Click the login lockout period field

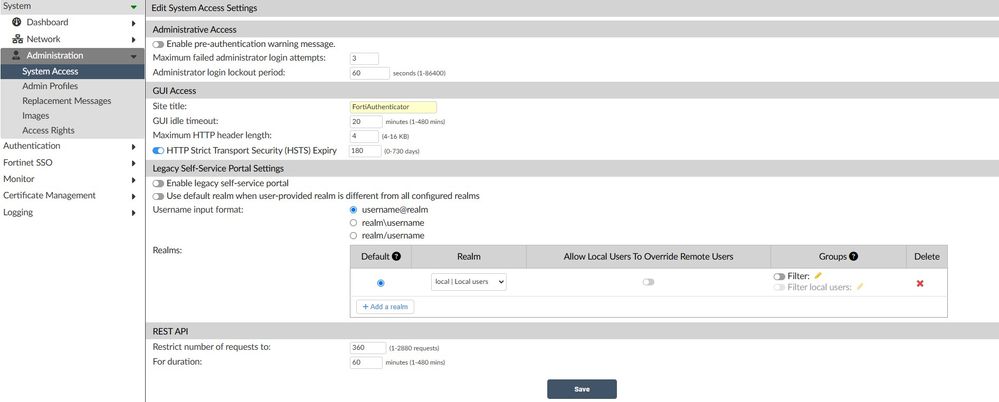click(370, 73)
